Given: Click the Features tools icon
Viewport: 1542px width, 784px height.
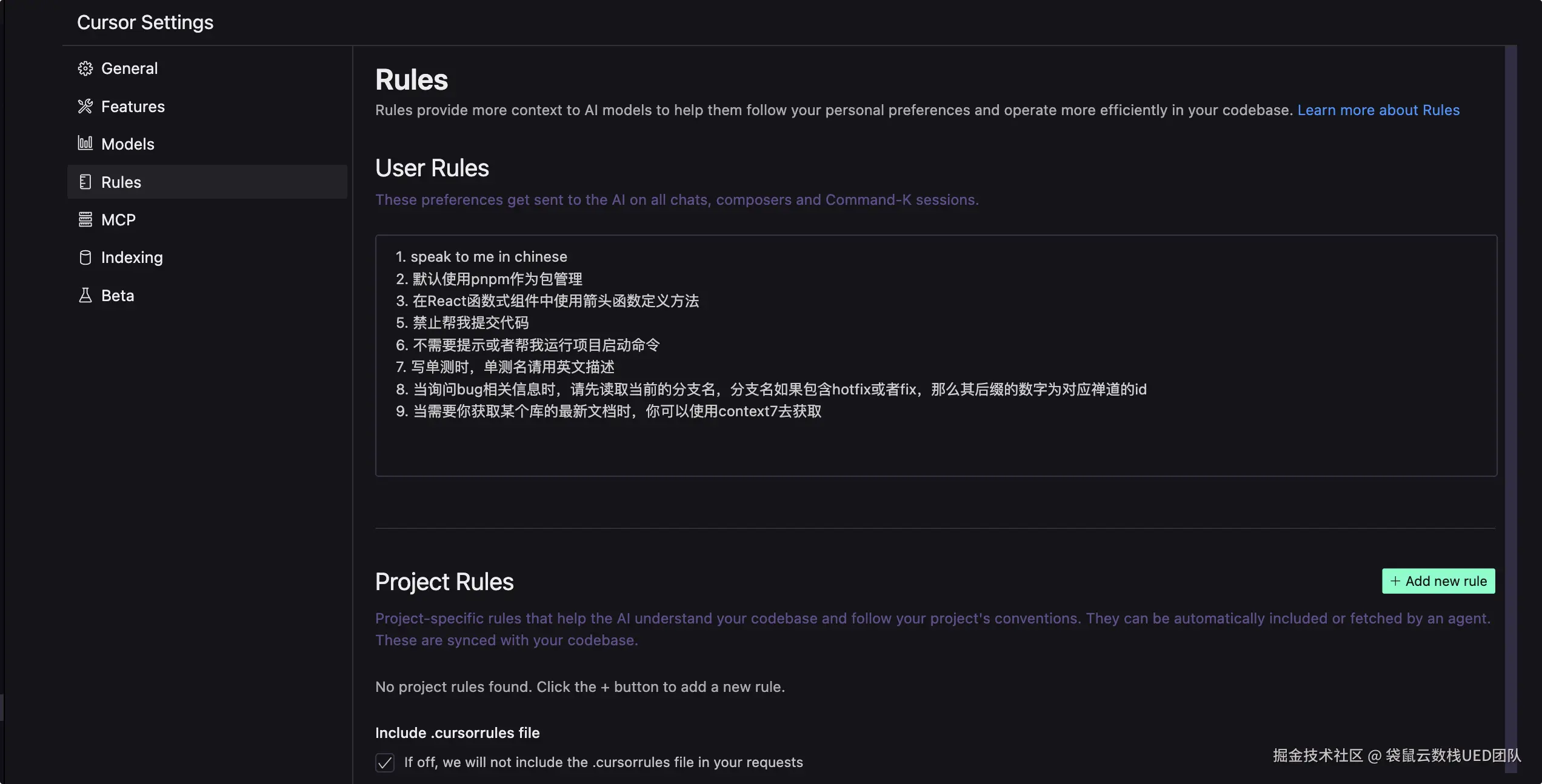Looking at the screenshot, I should (x=85, y=107).
